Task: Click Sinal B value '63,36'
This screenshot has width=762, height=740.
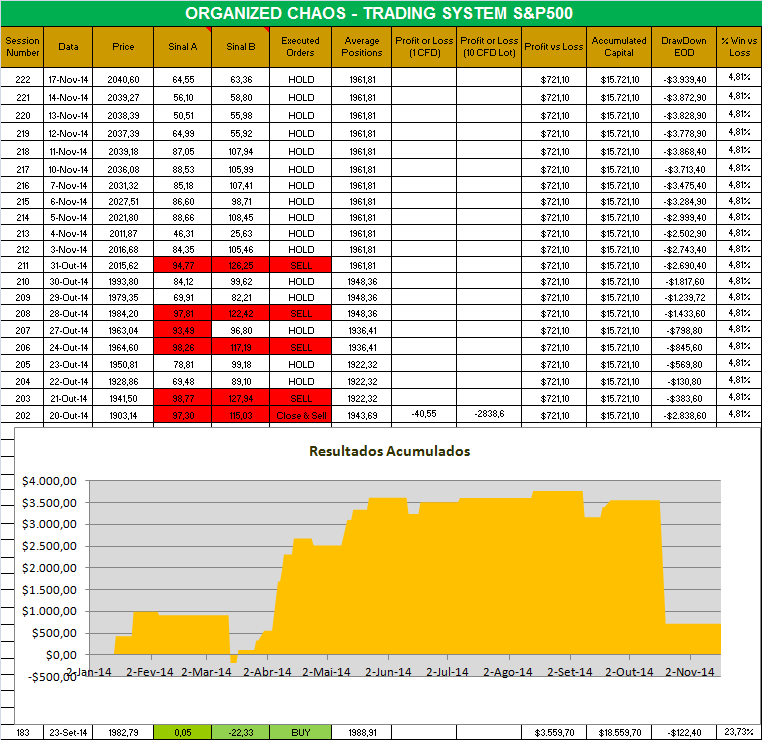Action: pos(241,79)
